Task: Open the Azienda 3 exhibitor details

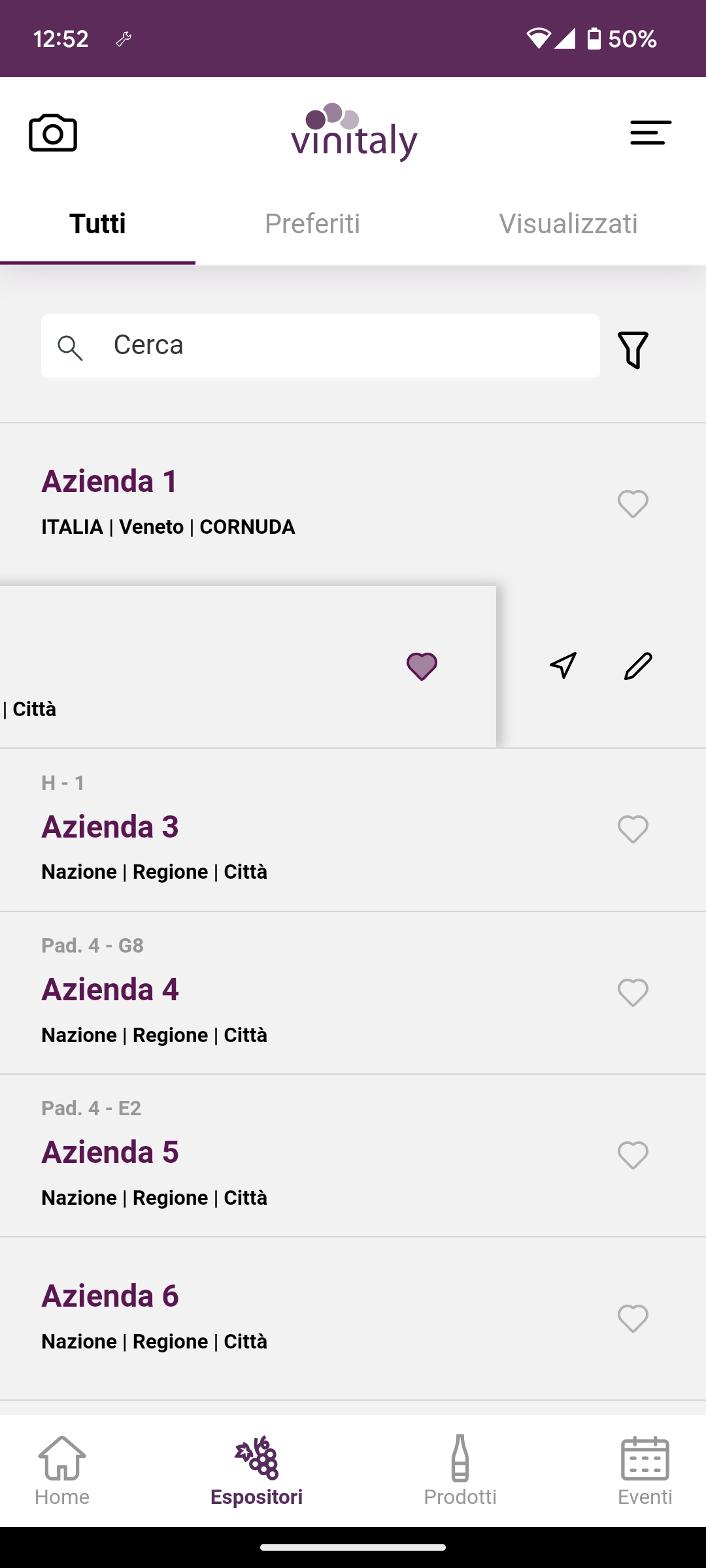Action: click(110, 827)
